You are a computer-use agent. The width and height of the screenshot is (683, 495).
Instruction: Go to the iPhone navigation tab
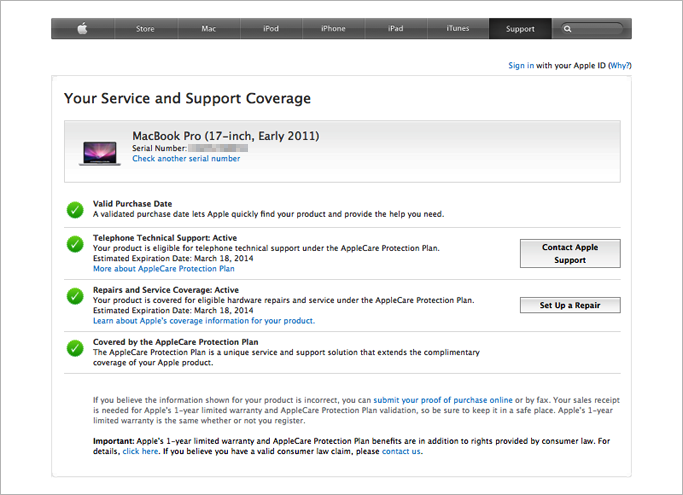click(333, 29)
